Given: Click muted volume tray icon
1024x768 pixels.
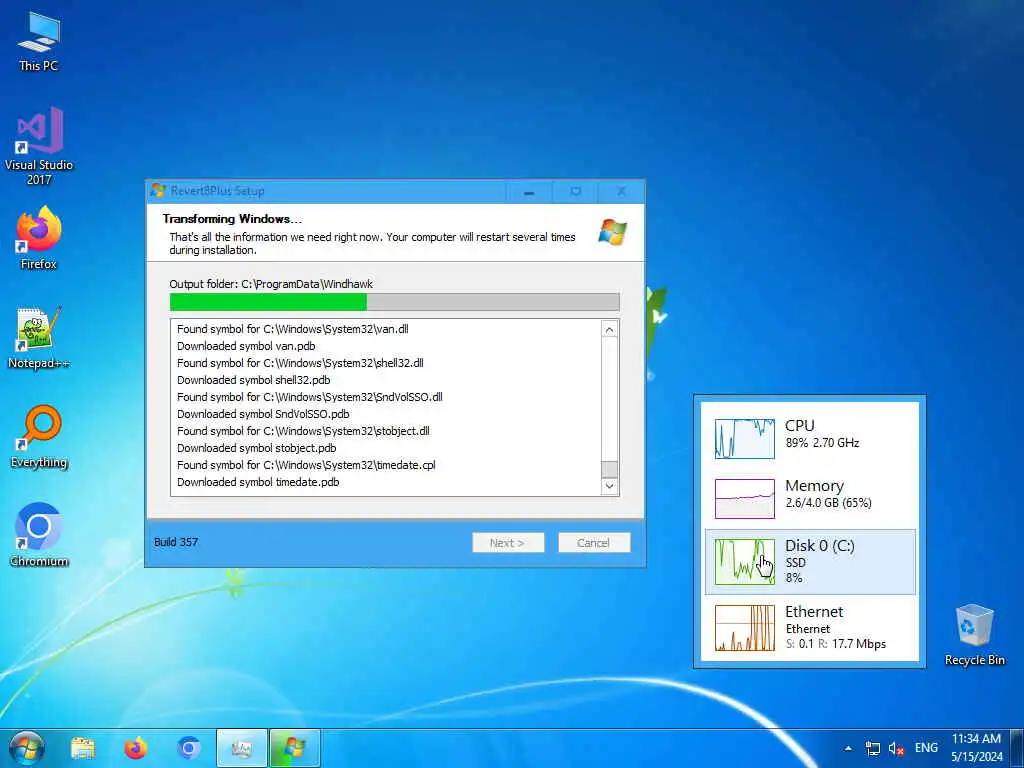Looking at the screenshot, I should [896, 748].
